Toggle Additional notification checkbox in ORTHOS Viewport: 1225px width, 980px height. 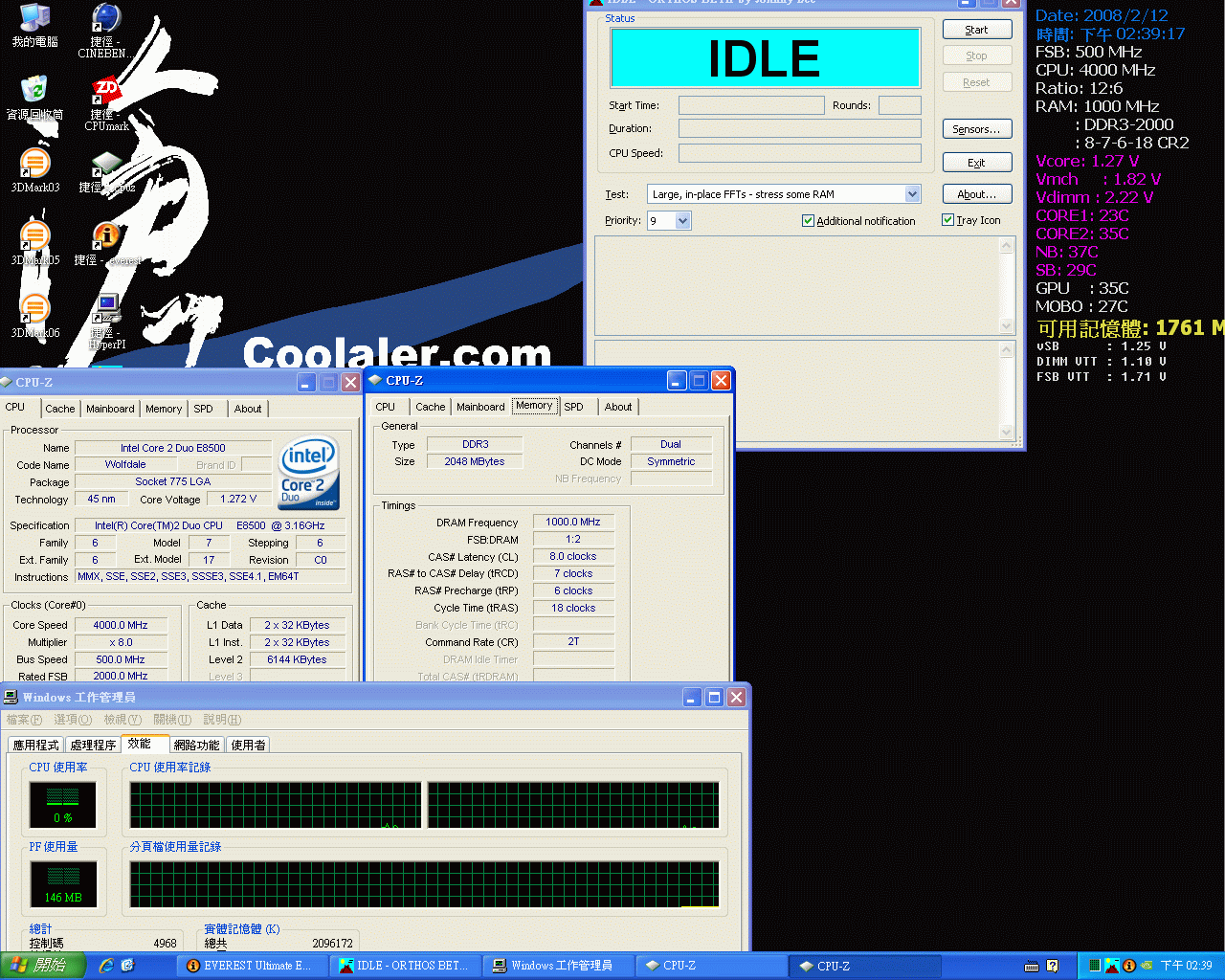tap(808, 221)
